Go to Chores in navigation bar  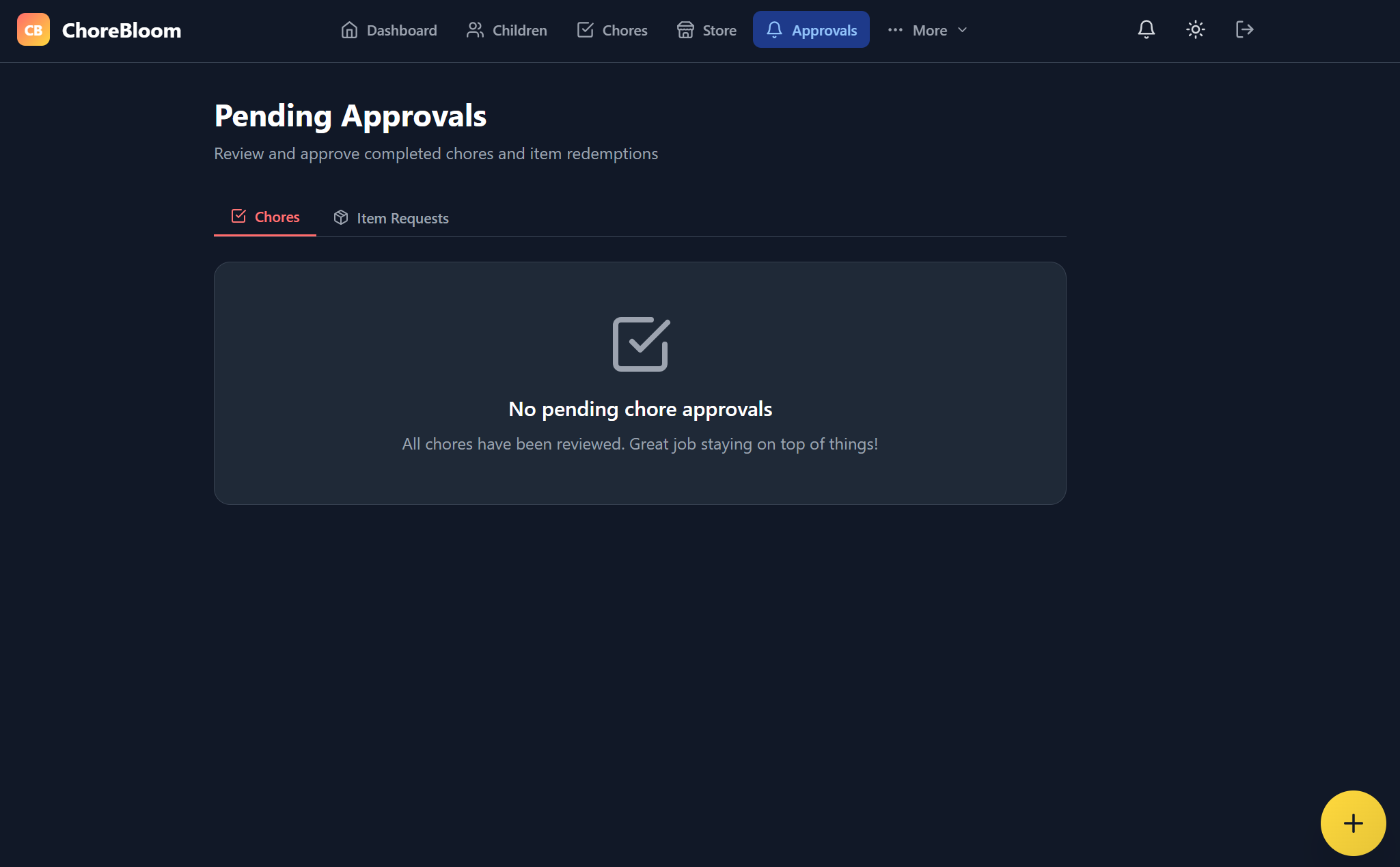pos(612,30)
